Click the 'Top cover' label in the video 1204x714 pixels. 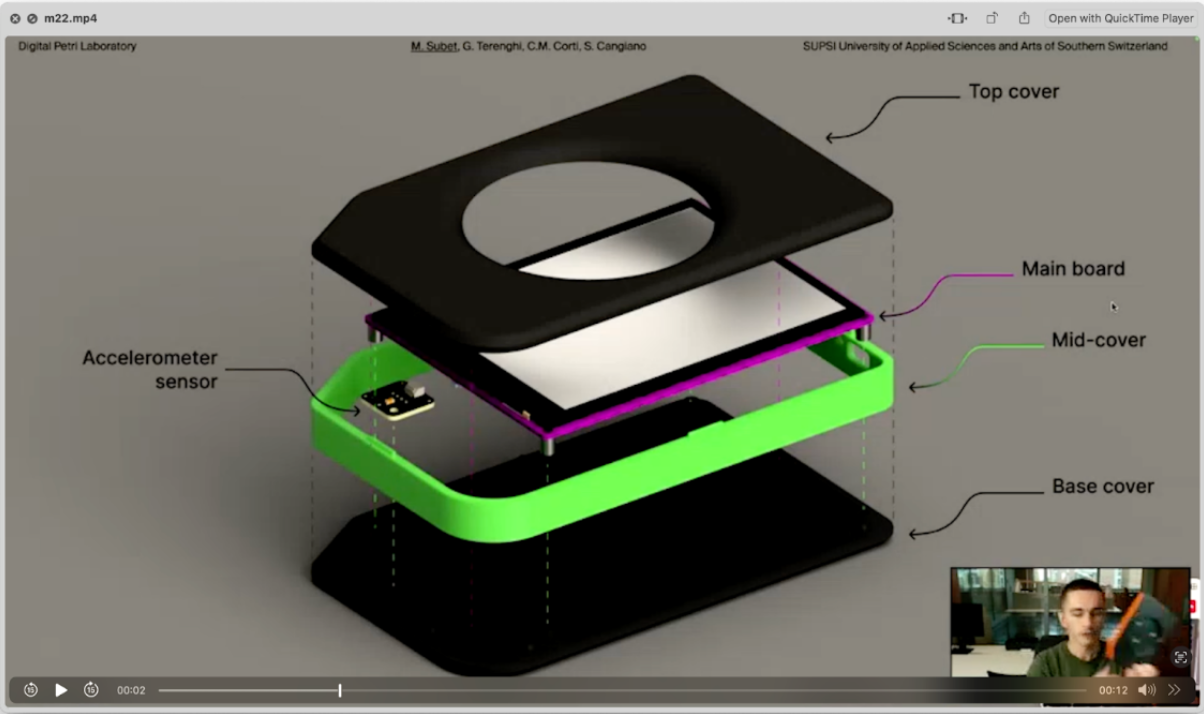[1013, 92]
